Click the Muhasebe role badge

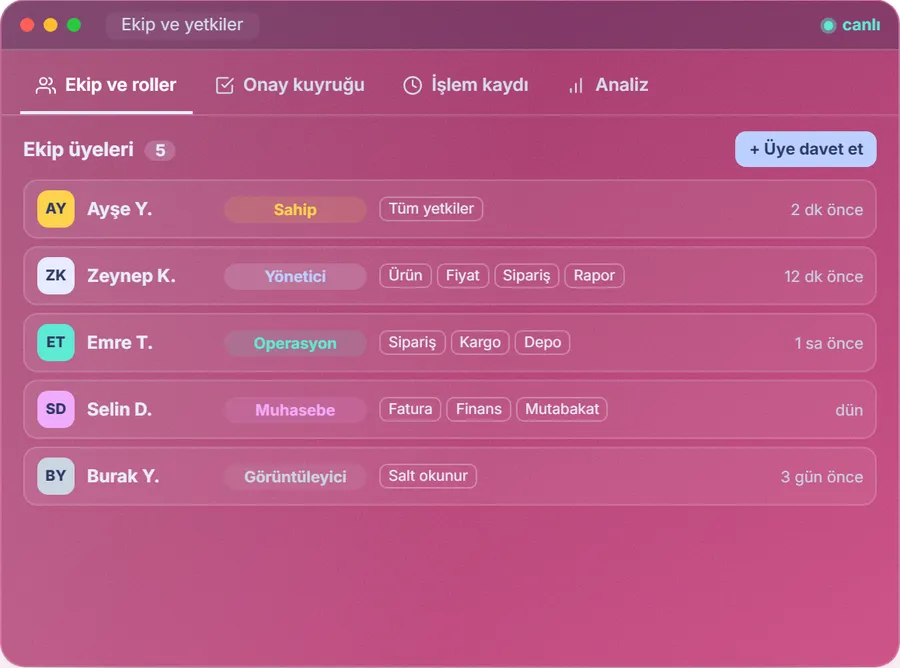(295, 410)
